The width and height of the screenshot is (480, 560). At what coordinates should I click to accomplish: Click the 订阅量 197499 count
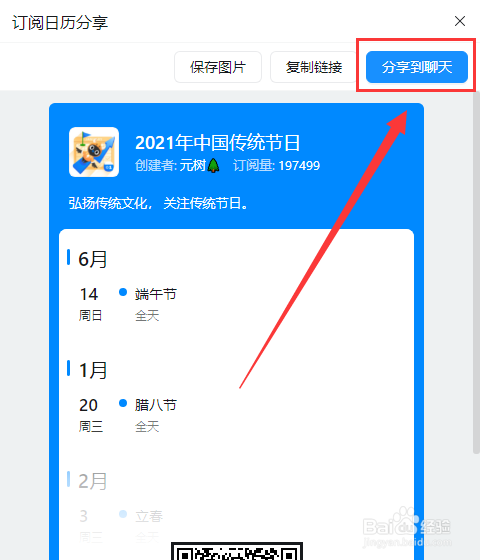pos(276,165)
